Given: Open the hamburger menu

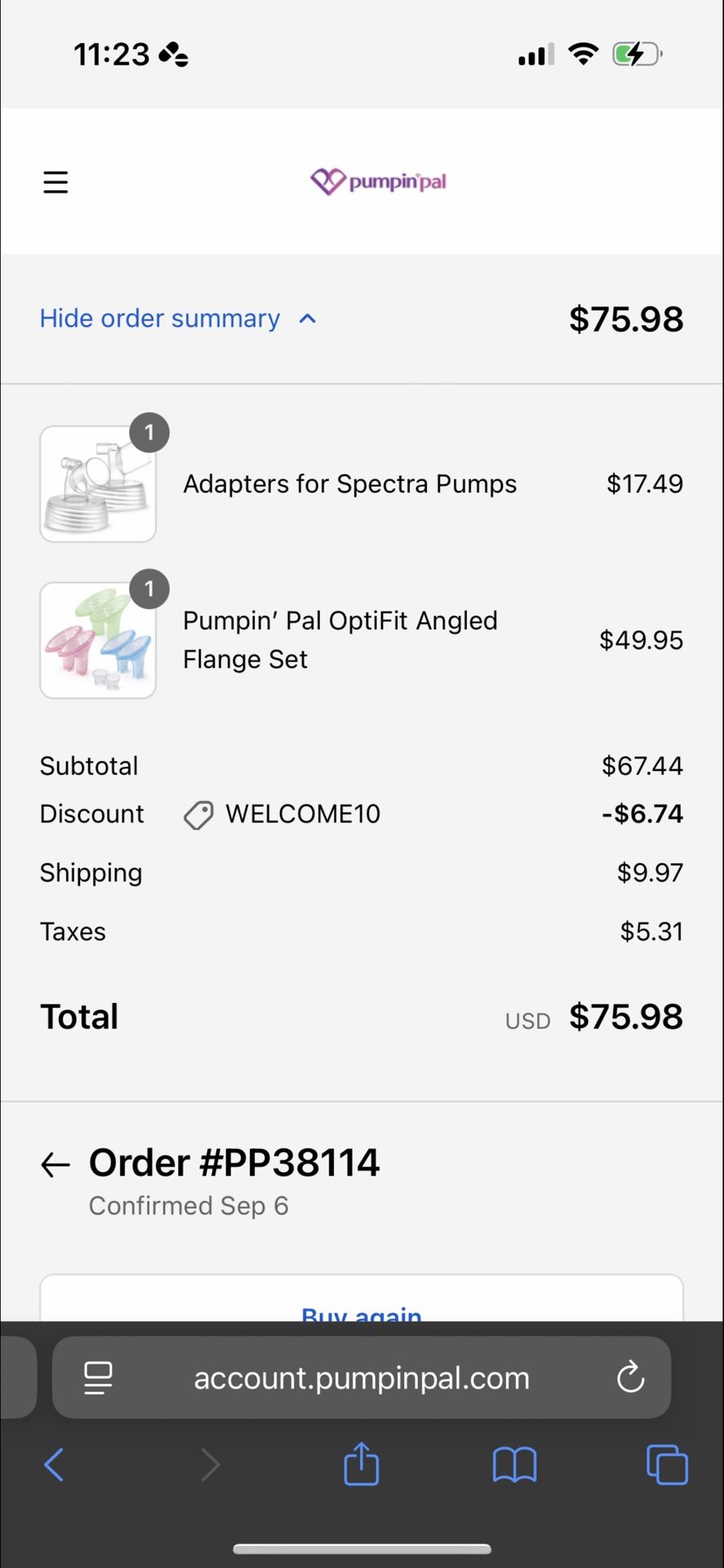Looking at the screenshot, I should click(56, 181).
